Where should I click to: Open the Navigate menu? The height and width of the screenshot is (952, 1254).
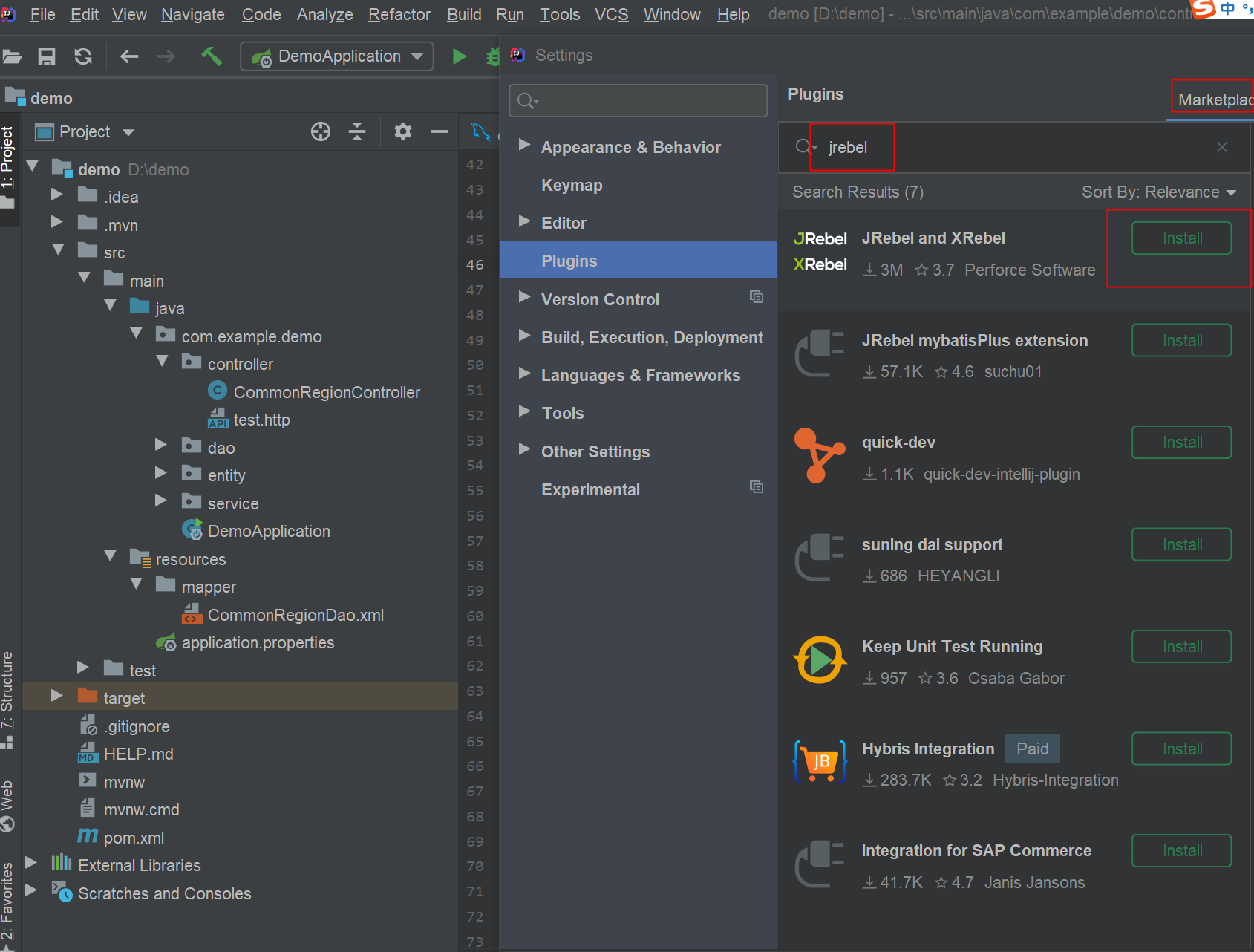193,15
